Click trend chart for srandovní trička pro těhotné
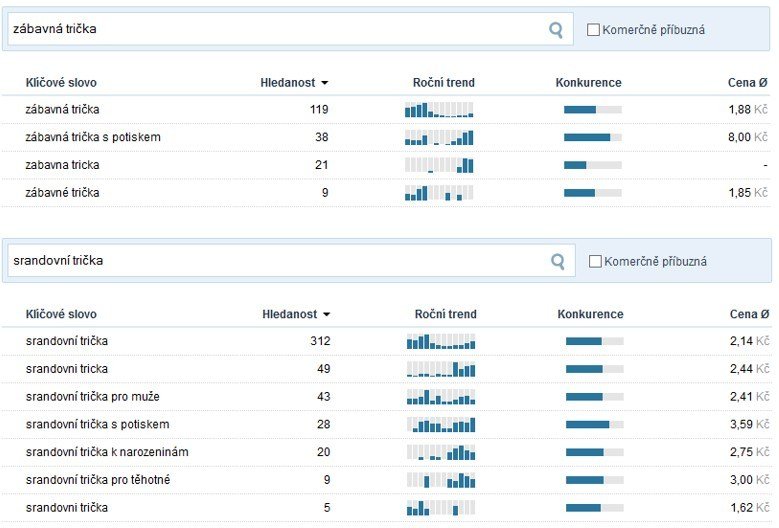Viewport: 779px width, 528px height. (x=441, y=480)
